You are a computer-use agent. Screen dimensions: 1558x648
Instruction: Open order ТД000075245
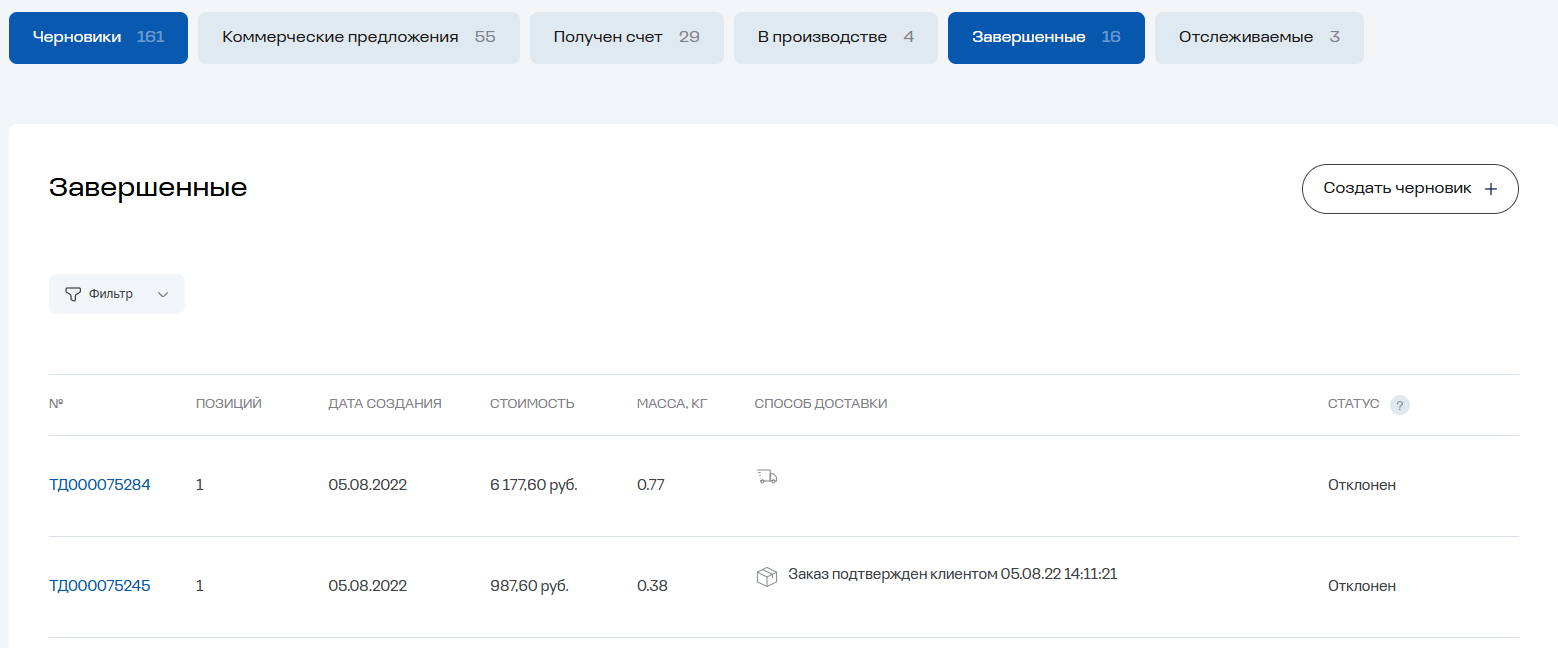[x=100, y=586]
